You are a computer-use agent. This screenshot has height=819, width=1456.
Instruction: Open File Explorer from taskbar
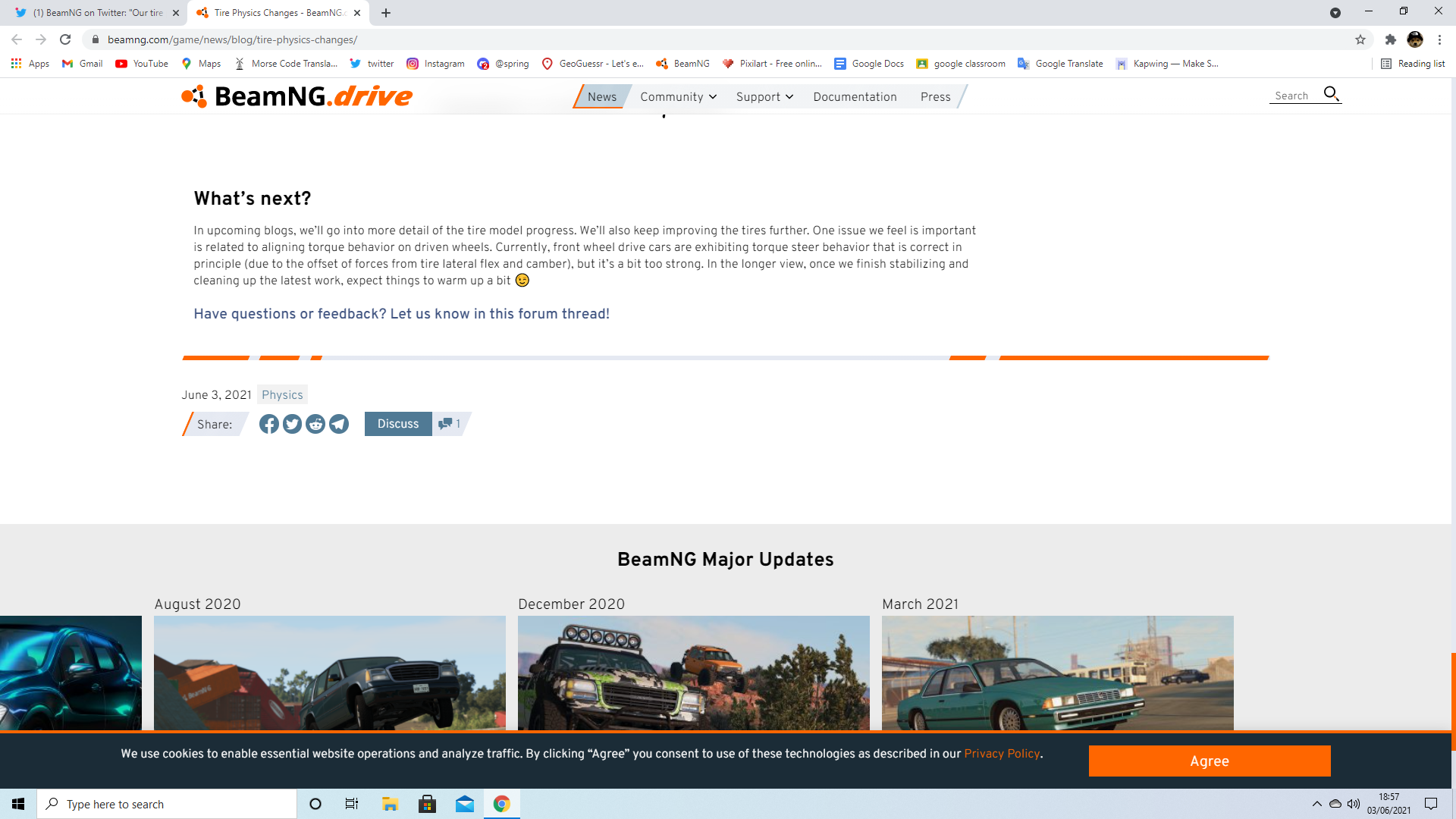coord(390,804)
